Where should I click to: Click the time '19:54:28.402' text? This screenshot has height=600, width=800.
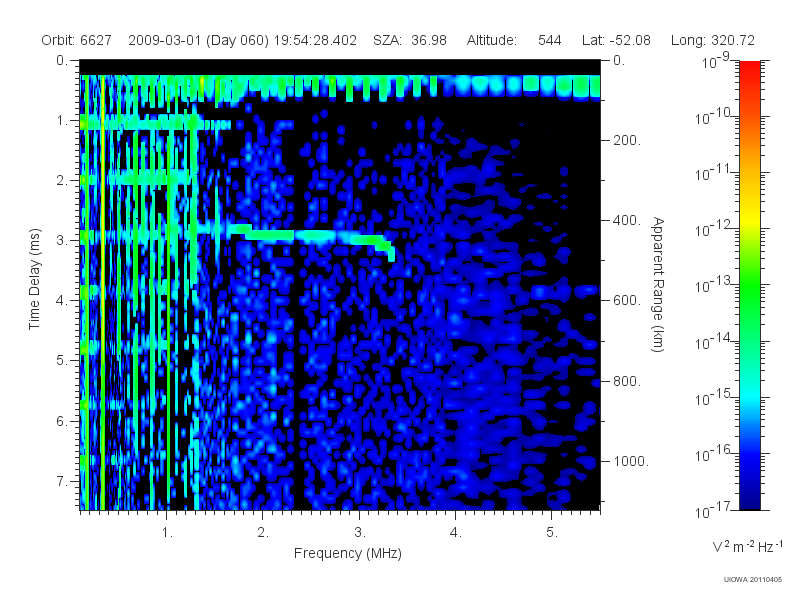tap(315, 40)
